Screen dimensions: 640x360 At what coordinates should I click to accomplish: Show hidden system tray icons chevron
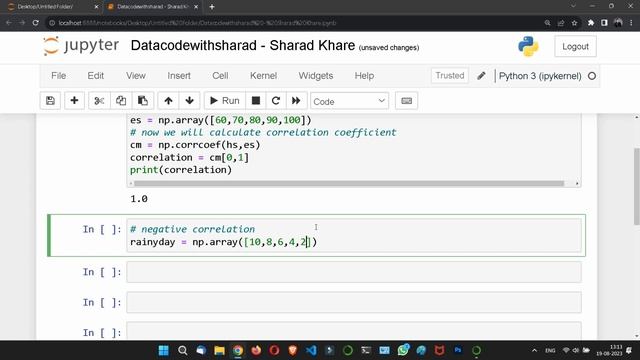(x=534, y=350)
